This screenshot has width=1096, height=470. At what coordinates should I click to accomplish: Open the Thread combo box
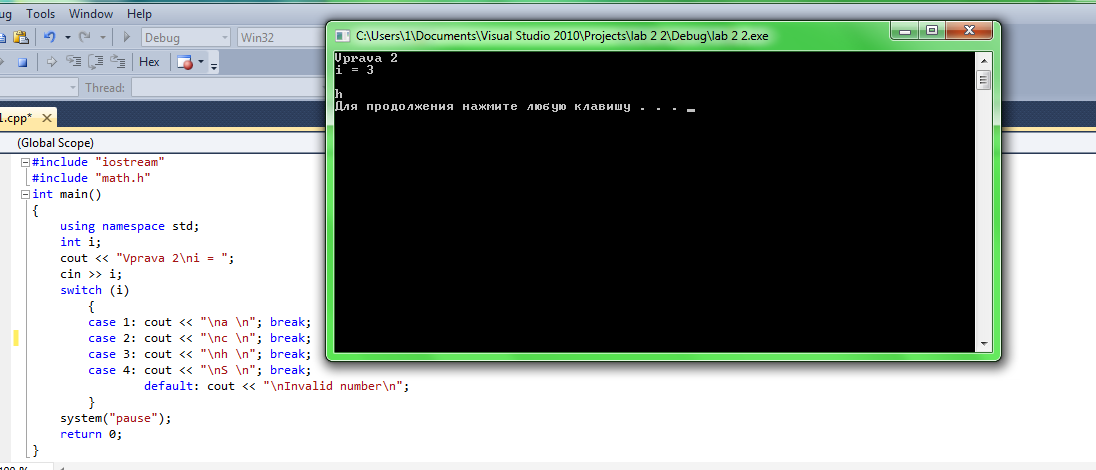click(x=227, y=87)
